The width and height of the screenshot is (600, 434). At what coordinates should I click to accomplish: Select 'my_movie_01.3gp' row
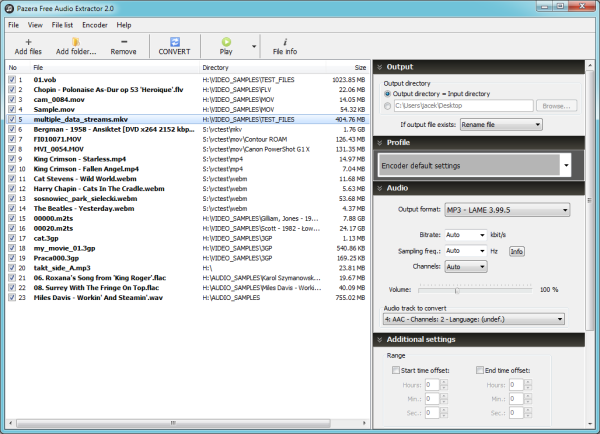188,248
